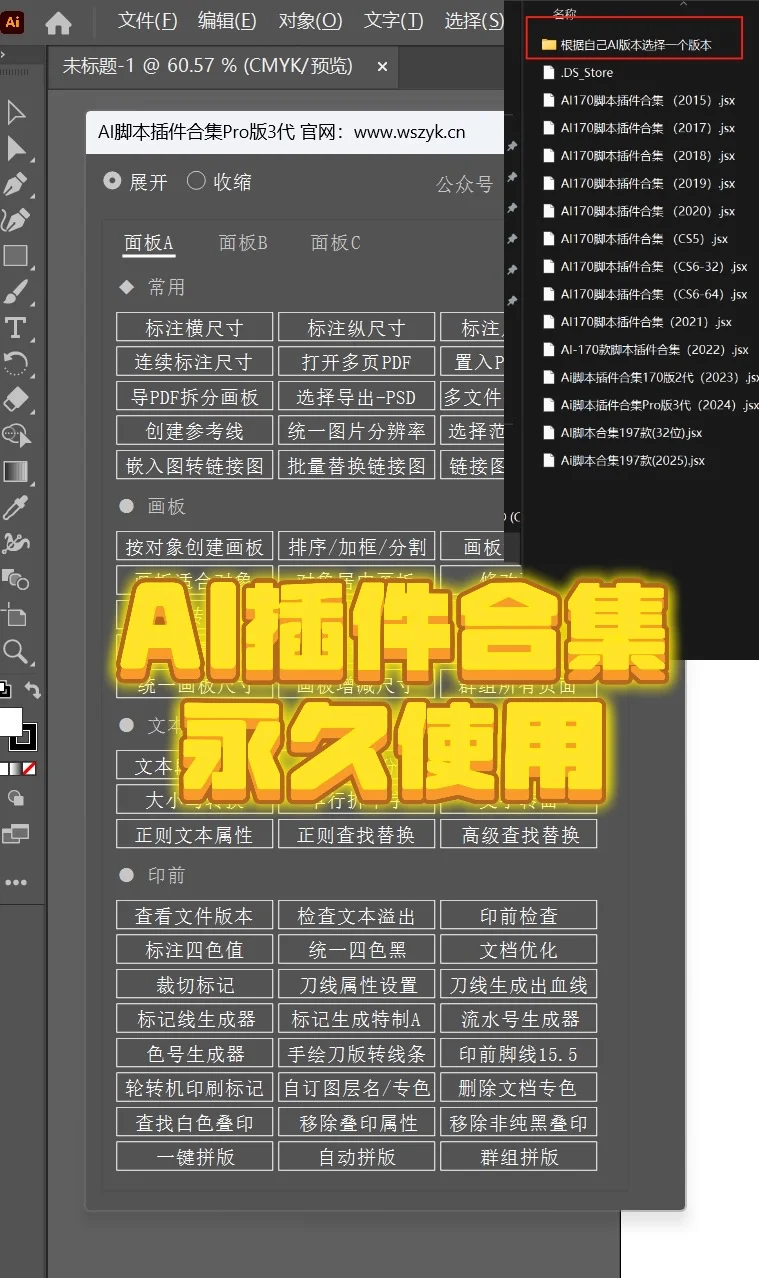
Task: Open the drawing mode icon
Action: (x=16, y=798)
